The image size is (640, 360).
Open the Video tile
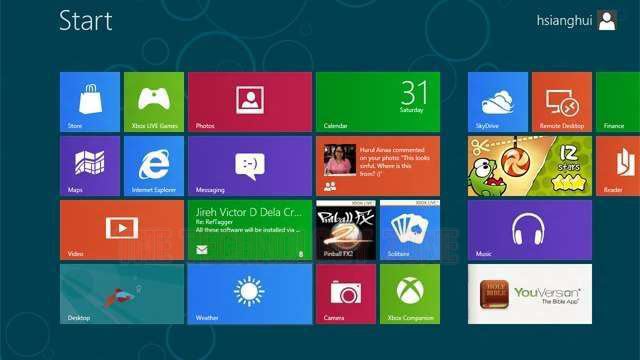tap(122, 230)
